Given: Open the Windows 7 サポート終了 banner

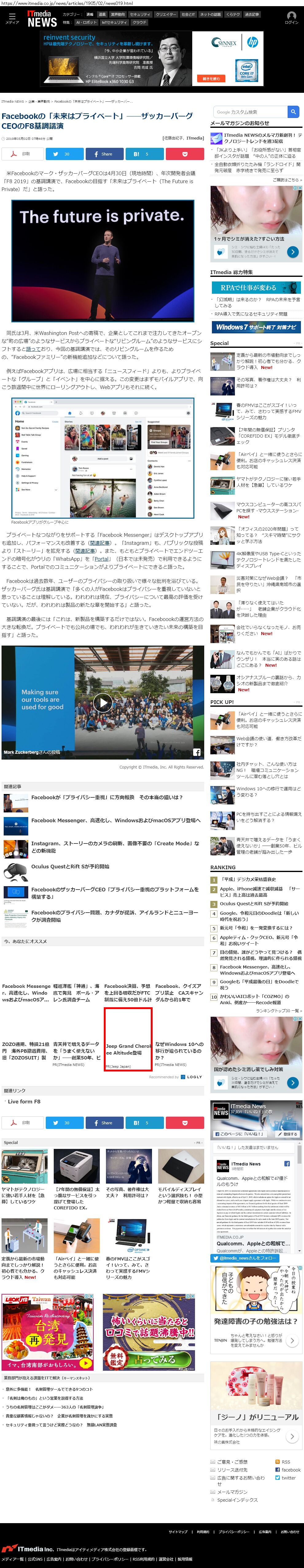Looking at the screenshot, I should 256,327.
